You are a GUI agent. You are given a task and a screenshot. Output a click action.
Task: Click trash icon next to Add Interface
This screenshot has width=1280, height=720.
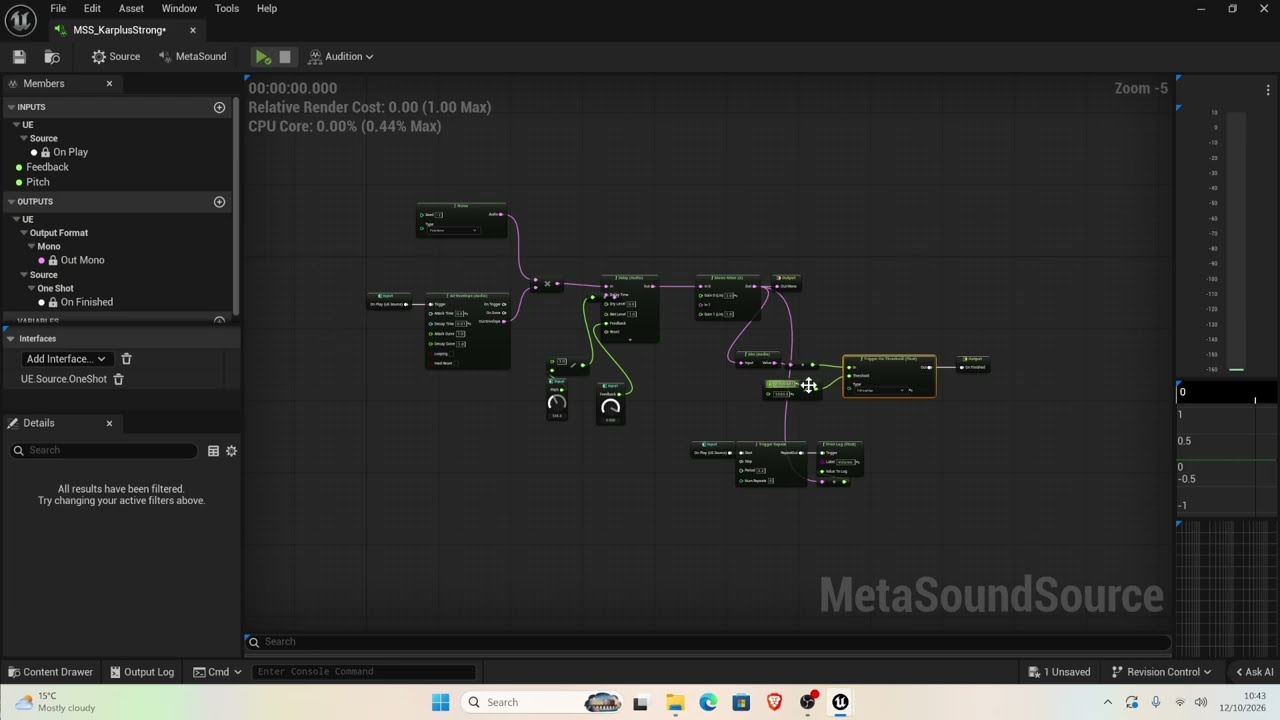(x=126, y=359)
